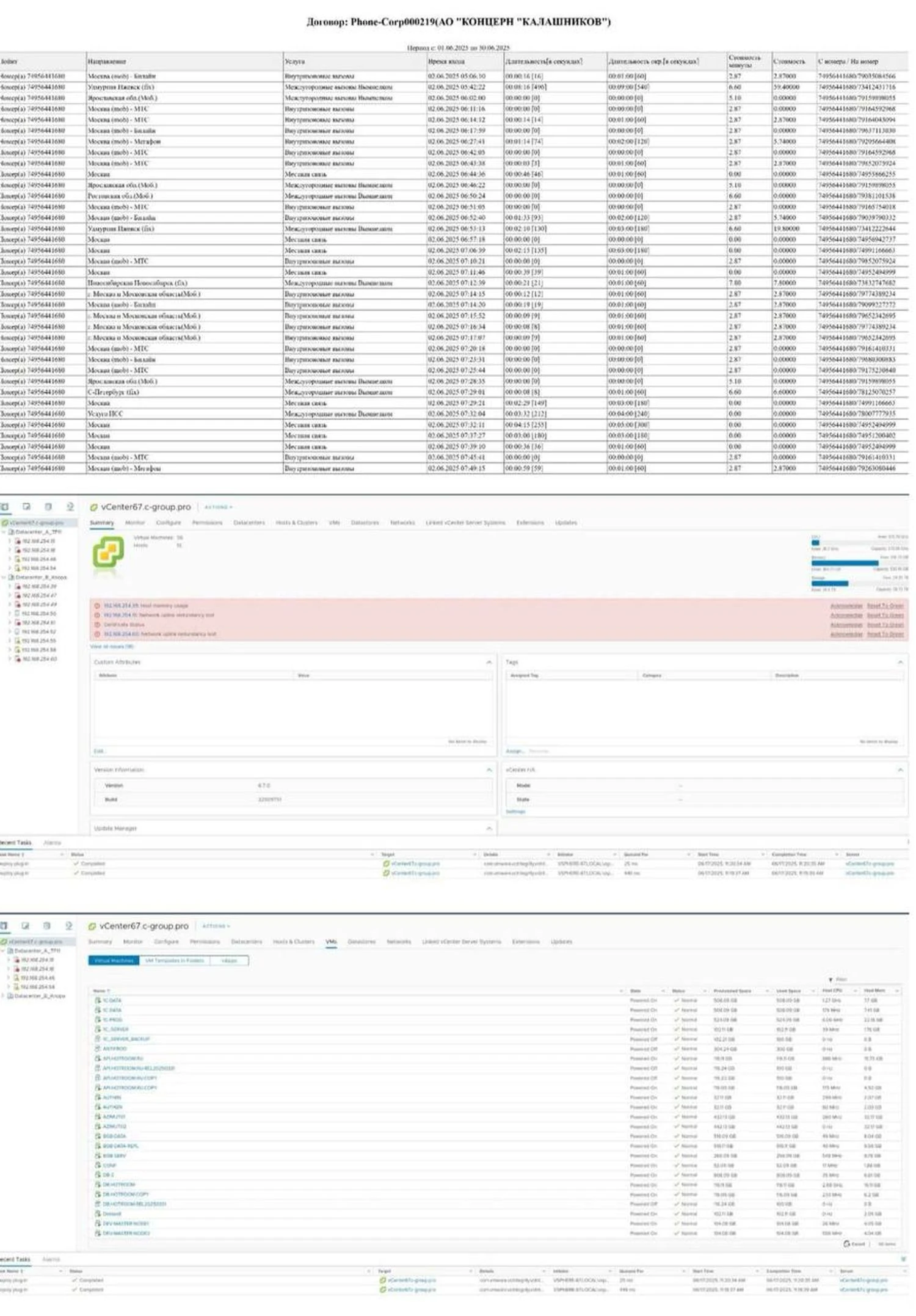Click the 1C_SERVER virtual machine icon
Viewport: 916px width, 1316px height.
coord(98,1030)
